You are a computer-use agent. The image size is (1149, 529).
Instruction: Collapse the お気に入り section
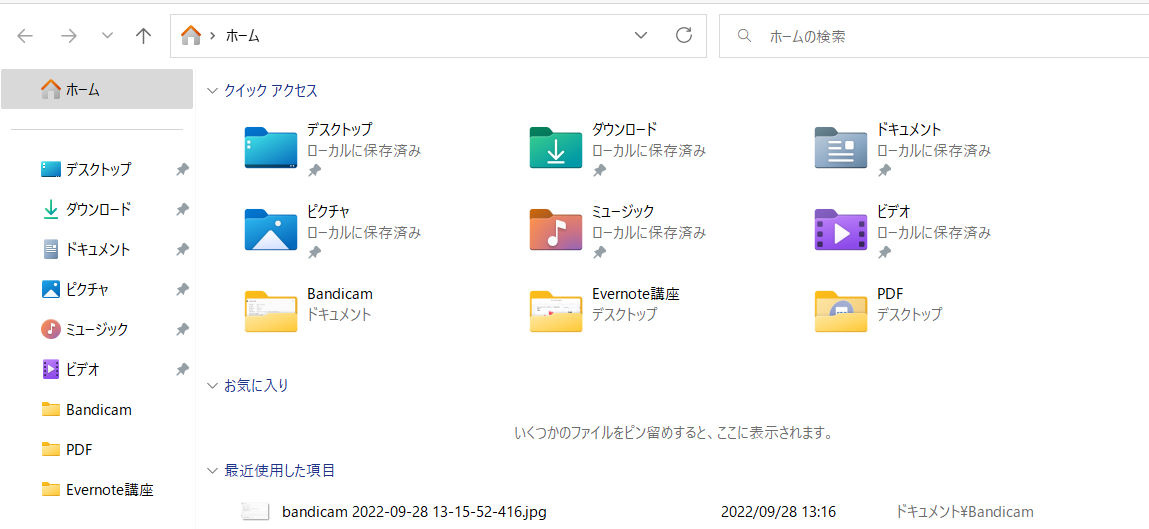(213, 385)
